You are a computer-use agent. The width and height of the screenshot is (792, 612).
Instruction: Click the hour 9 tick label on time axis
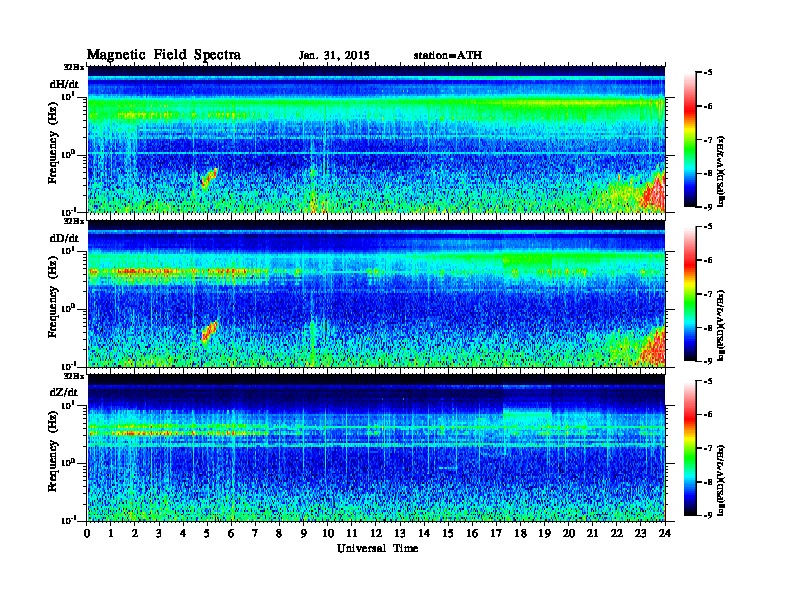point(304,533)
